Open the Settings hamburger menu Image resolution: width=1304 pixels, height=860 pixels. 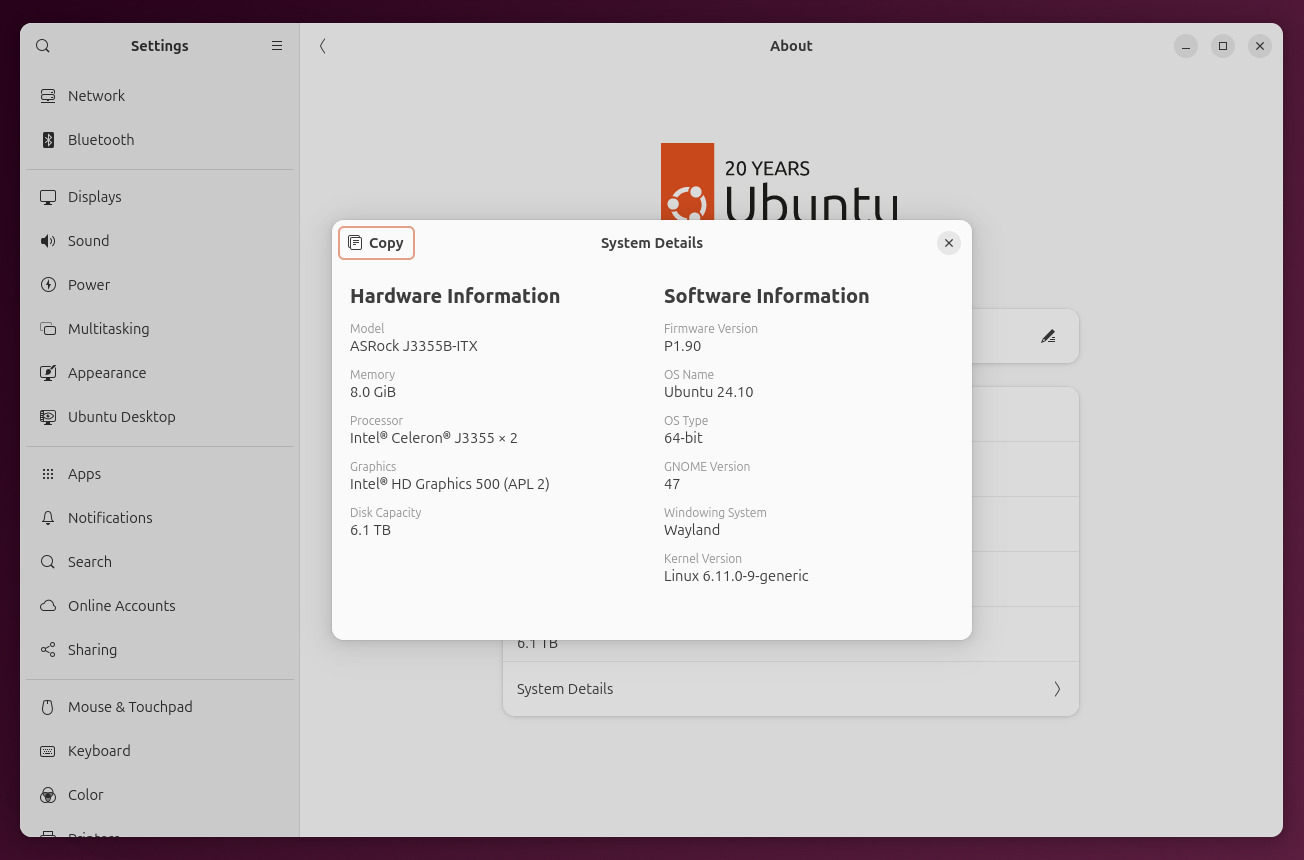pyautogui.click(x=277, y=46)
